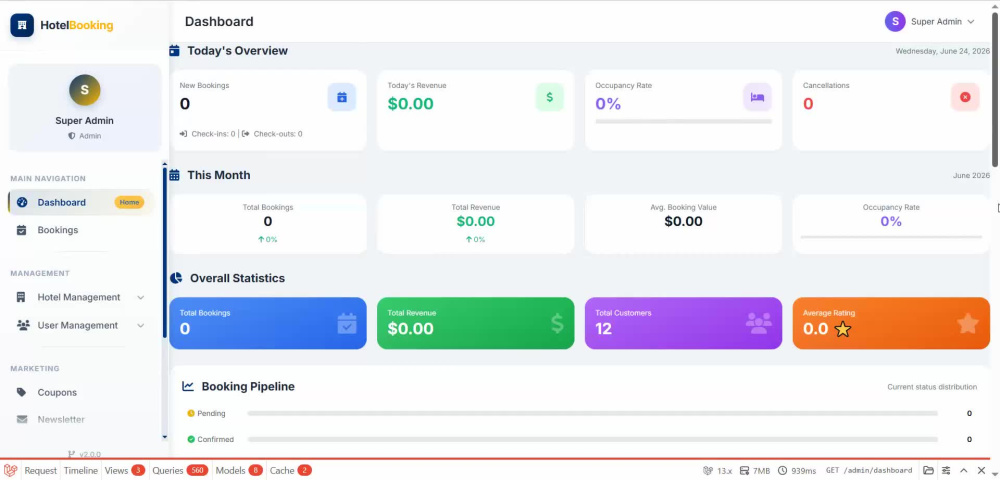The width and height of the screenshot is (1000, 480).
Task: Click the User Management people icon
Action: click(x=23, y=326)
